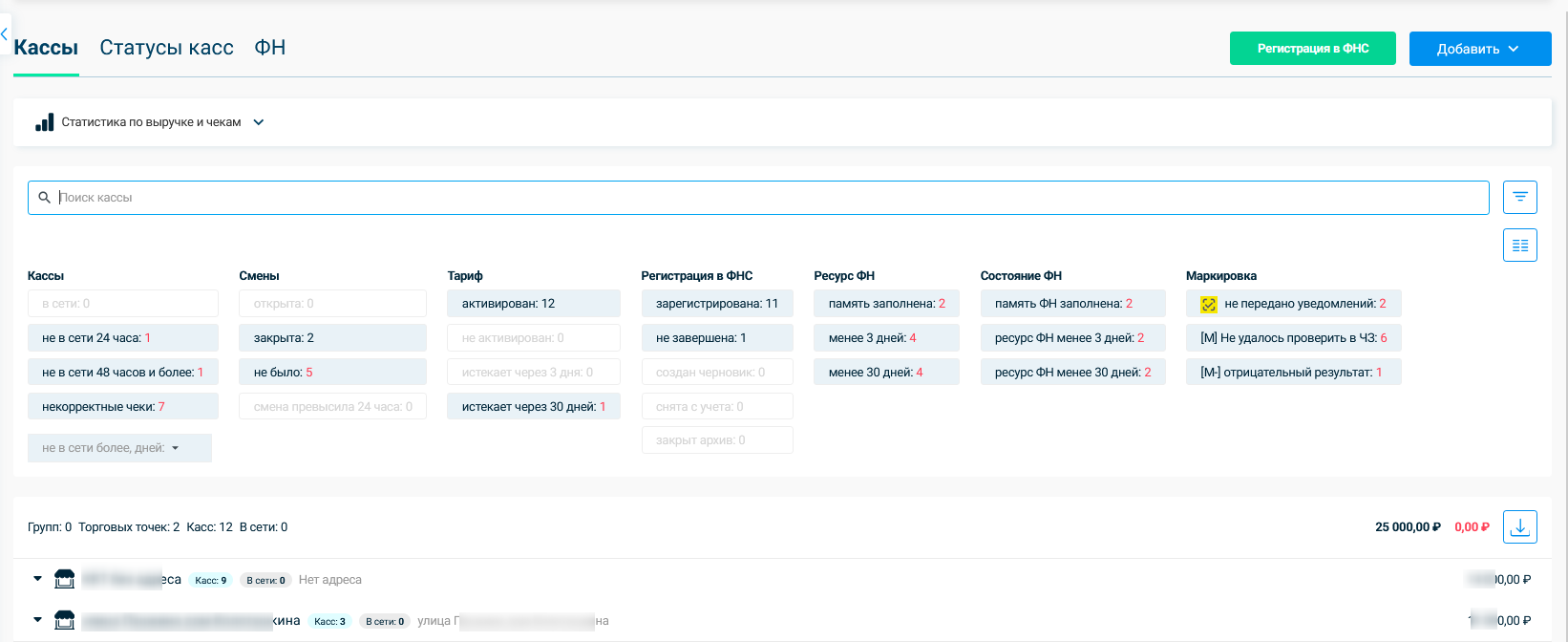The height and width of the screenshot is (642, 1568).
Task: Open the 'не в сети более, дней' dropdown
Action: (x=119, y=448)
